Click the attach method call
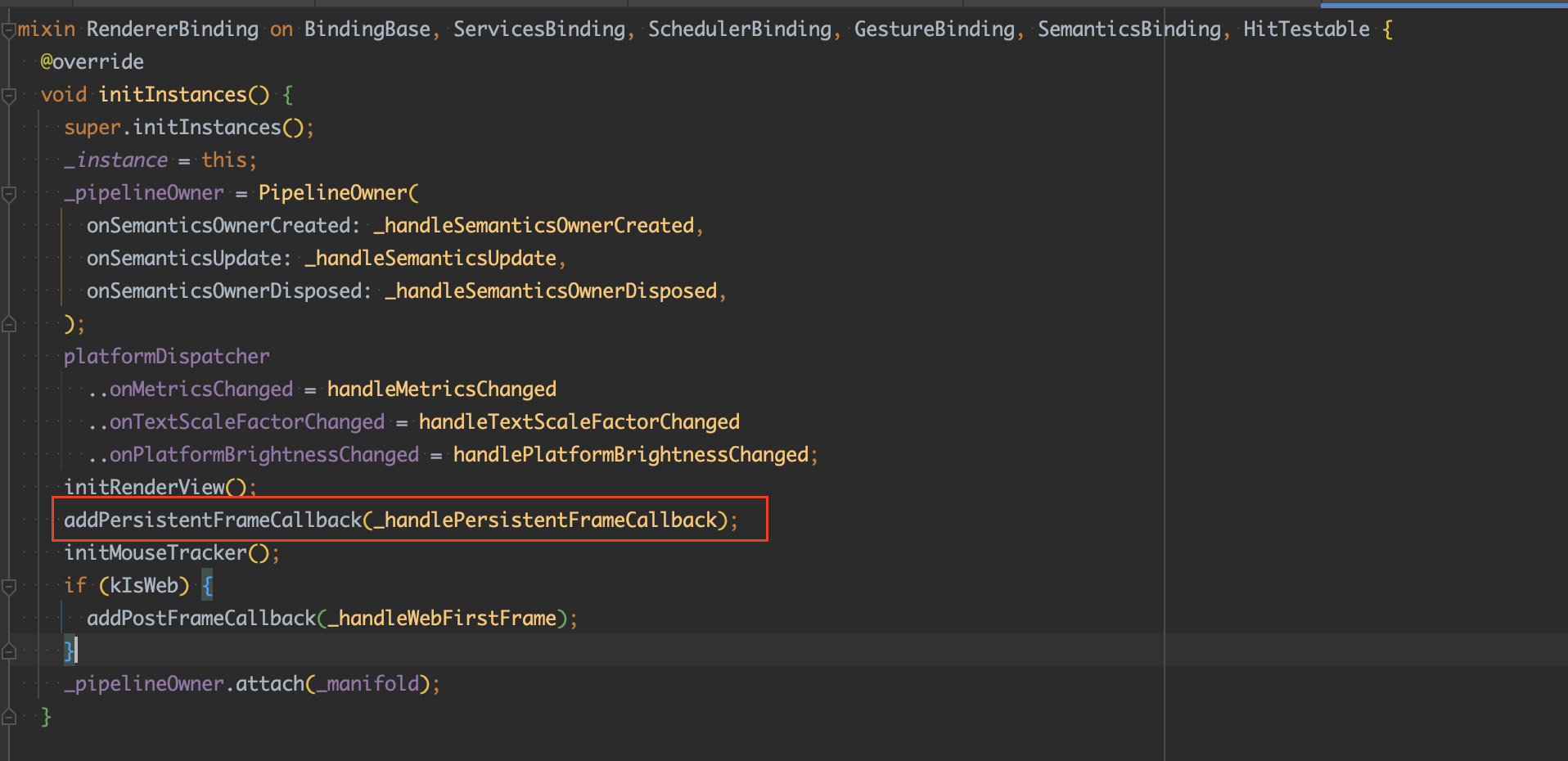Screen dimensions: 1568x761 pos(270,684)
